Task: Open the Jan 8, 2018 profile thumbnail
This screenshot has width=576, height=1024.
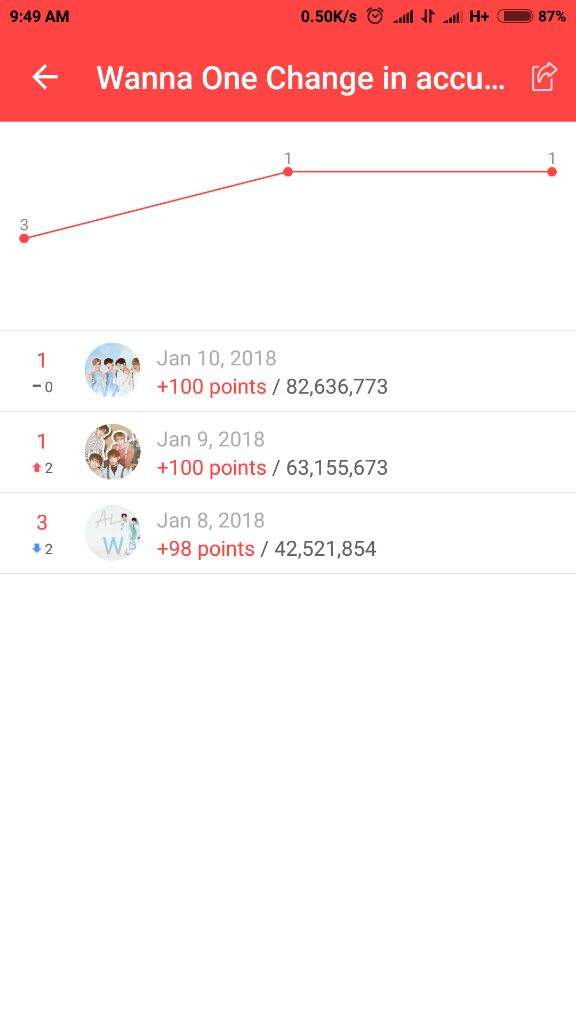Action: pyautogui.click(x=113, y=532)
